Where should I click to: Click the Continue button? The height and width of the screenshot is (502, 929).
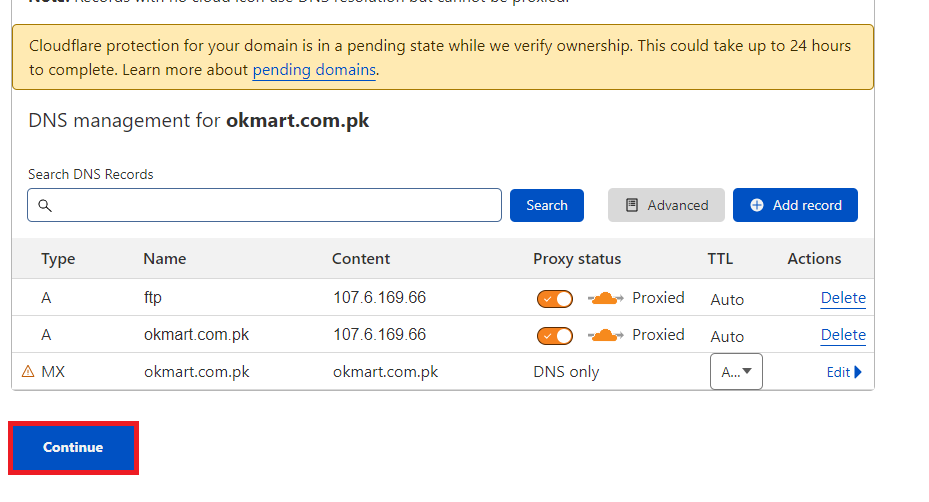click(x=73, y=447)
